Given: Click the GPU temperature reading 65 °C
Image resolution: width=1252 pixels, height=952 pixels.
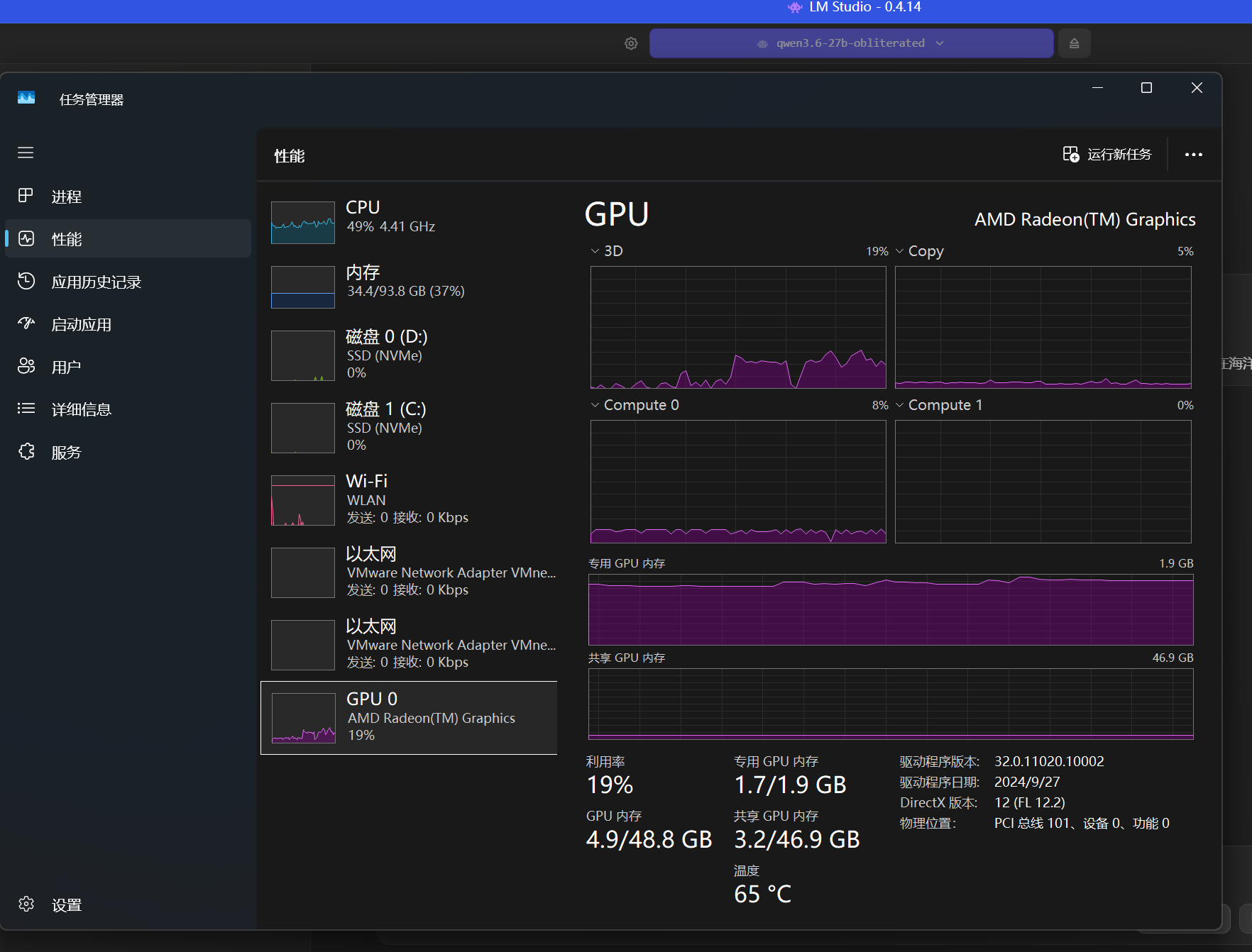Looking at the screenshot, I should click(762, 894).
